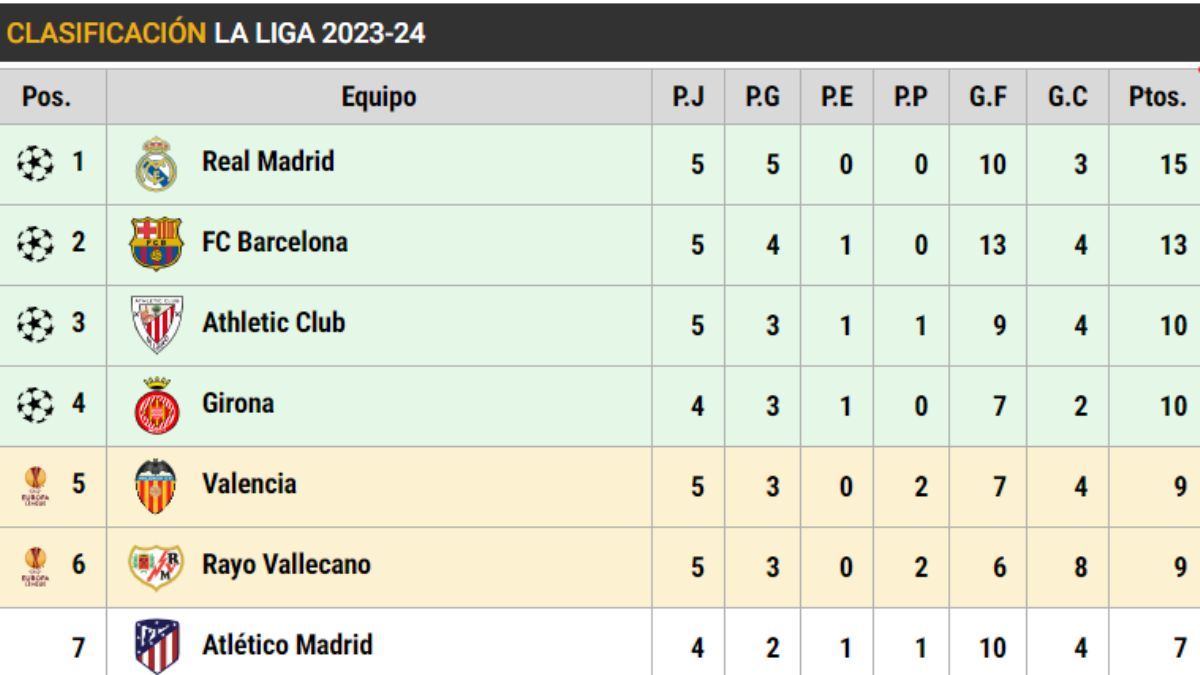Click the Valencia bat crest icon
The height and width of the screenshot is (675, 1200).
click(156, 486)
